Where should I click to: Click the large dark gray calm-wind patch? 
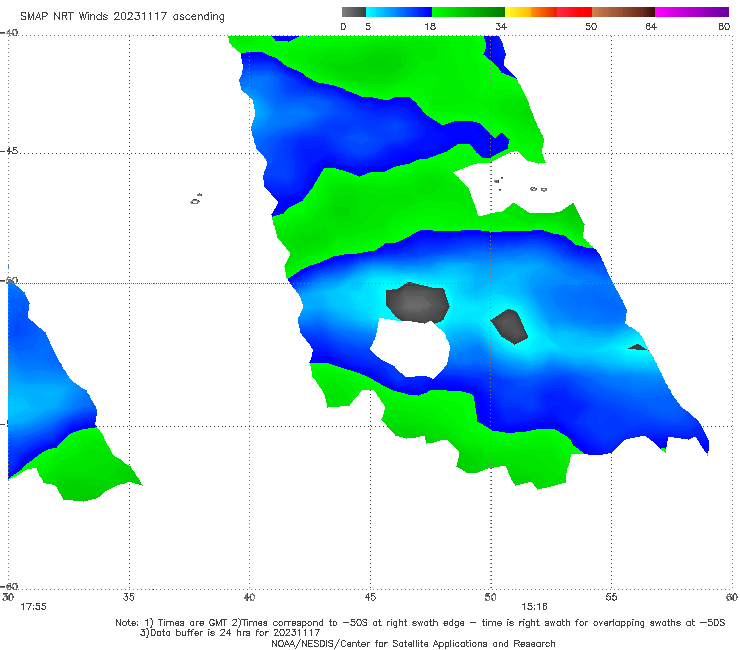417,303
